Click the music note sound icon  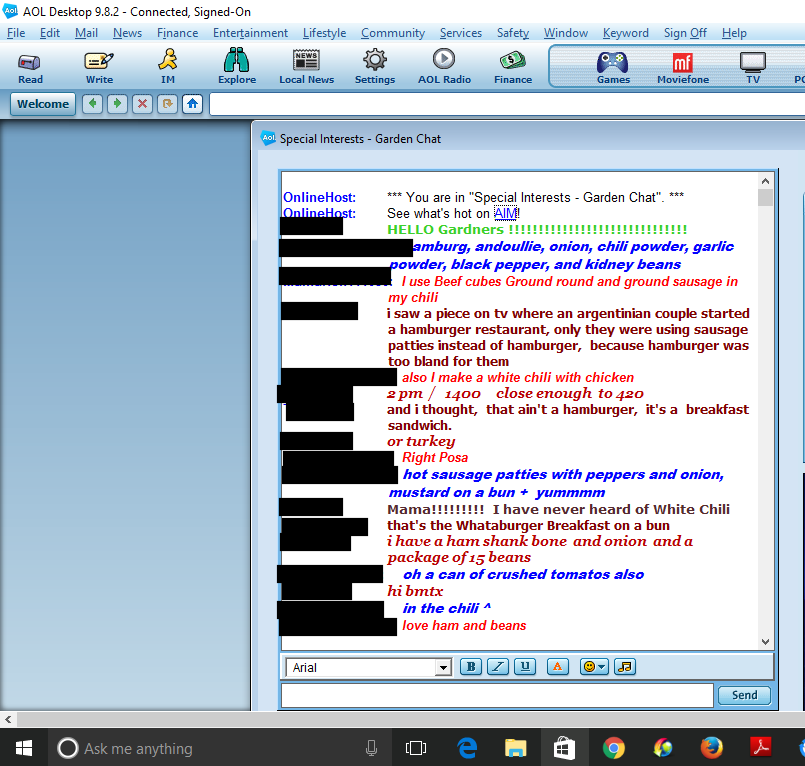coord(625,666)
